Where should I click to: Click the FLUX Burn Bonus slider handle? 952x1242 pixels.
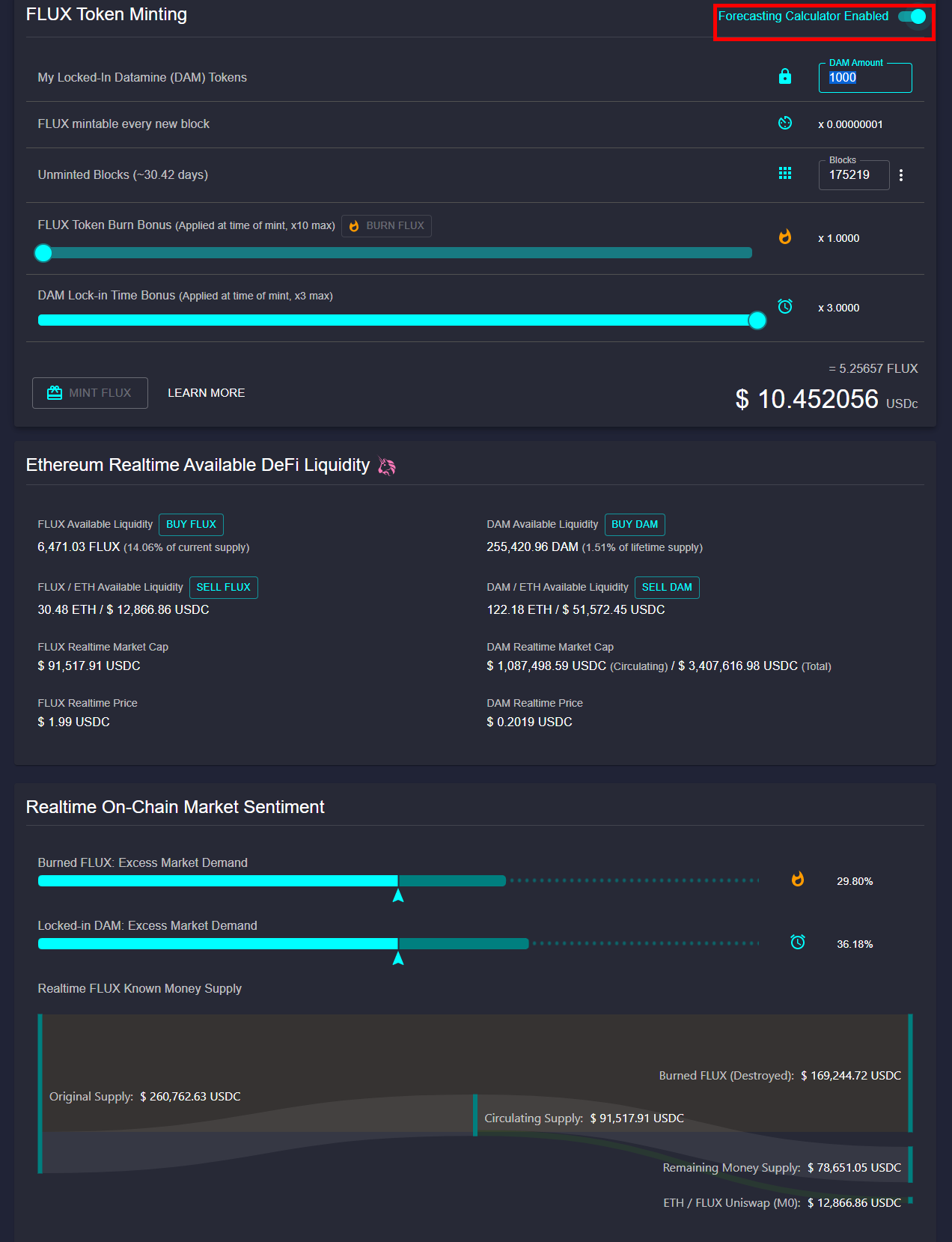click(43, 253)
